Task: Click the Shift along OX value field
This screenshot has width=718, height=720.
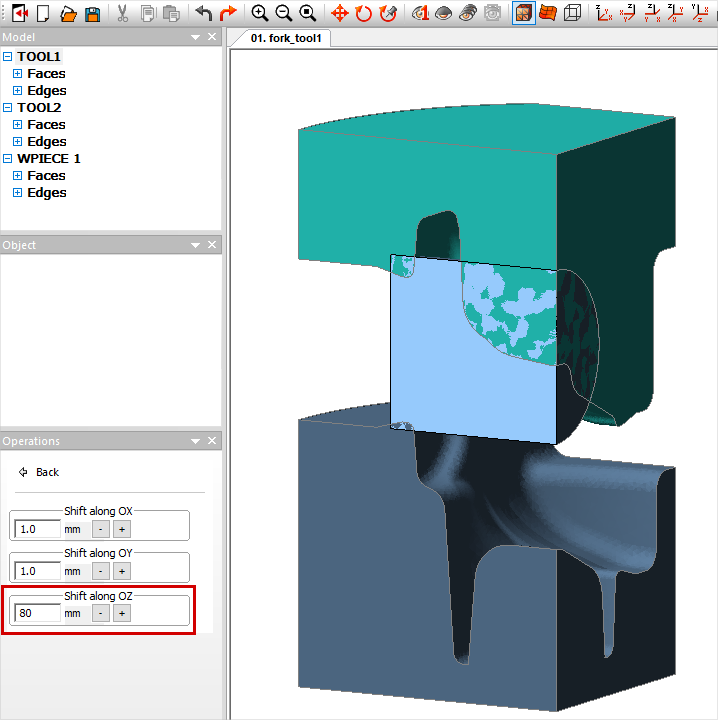Action: [x=37, y=529]
